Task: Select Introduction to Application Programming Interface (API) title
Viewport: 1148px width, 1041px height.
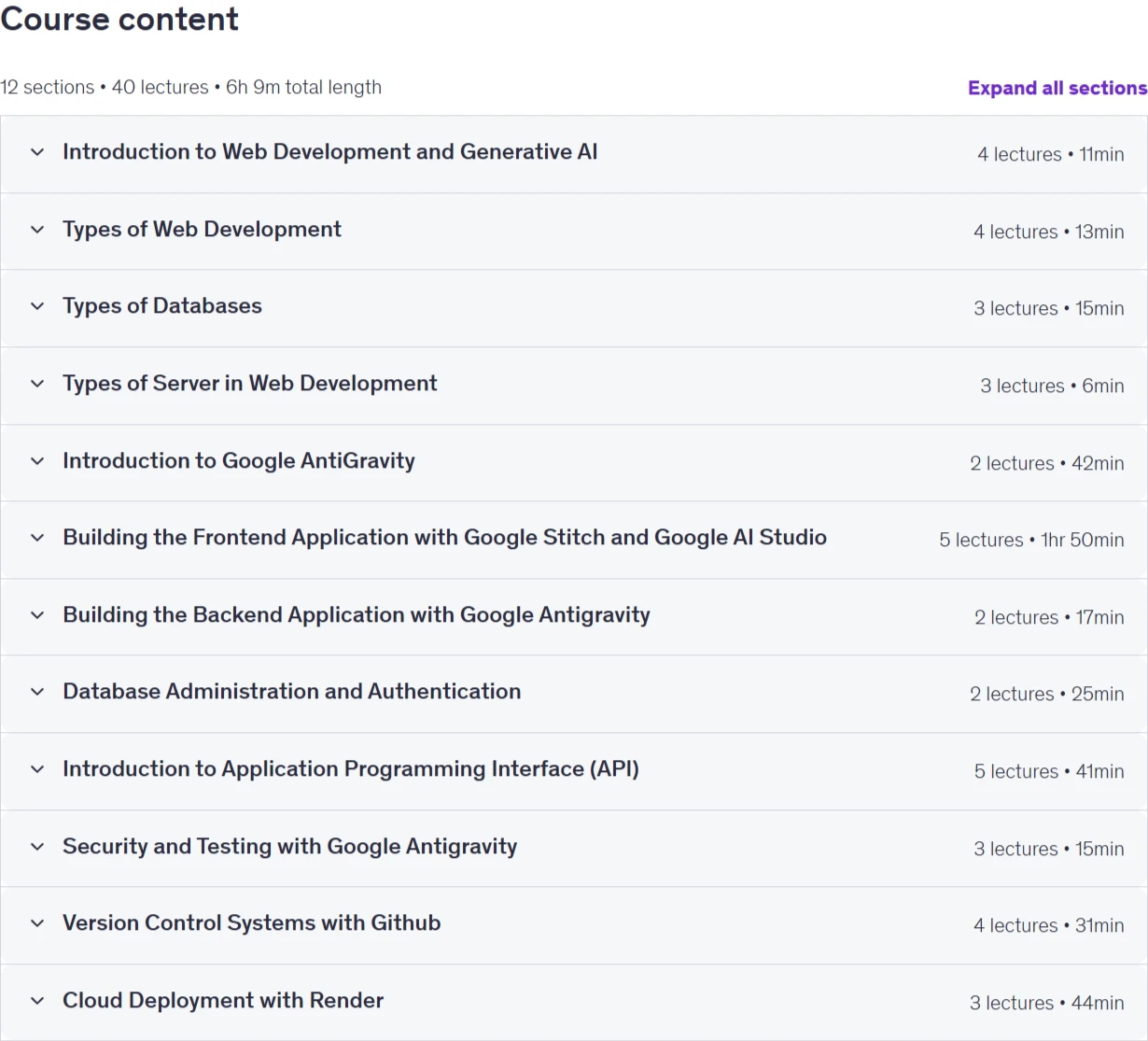Action: tap(351, 768)
